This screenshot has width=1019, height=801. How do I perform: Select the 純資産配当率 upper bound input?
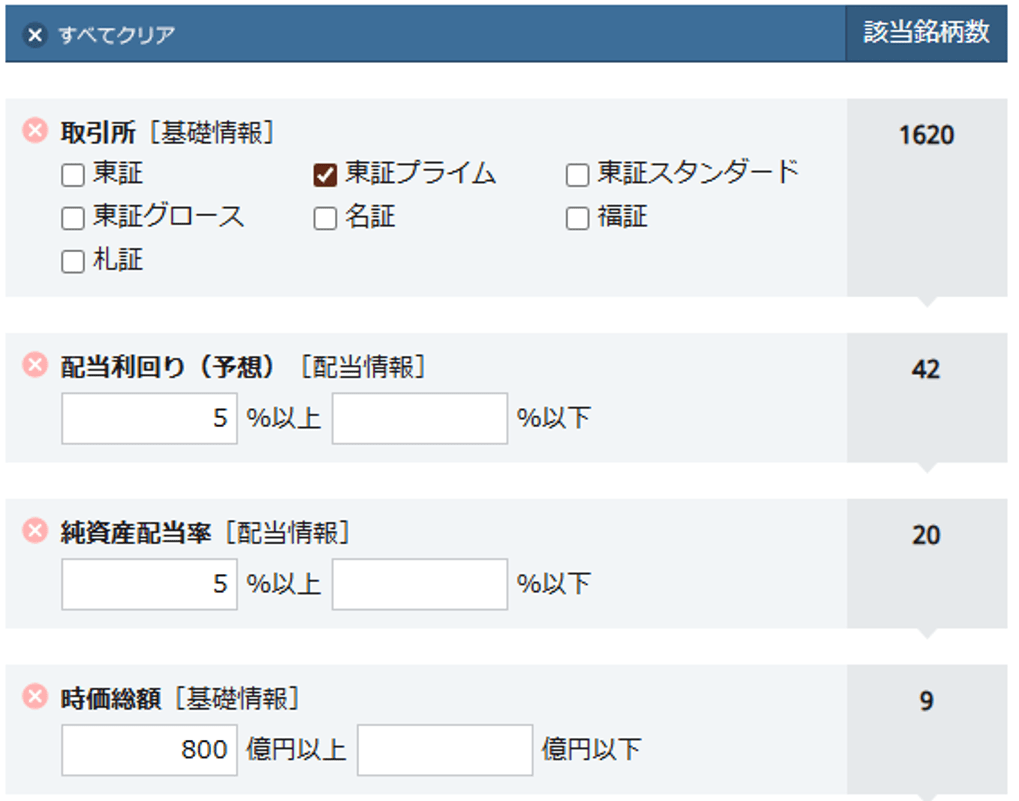tap(420, 584)
